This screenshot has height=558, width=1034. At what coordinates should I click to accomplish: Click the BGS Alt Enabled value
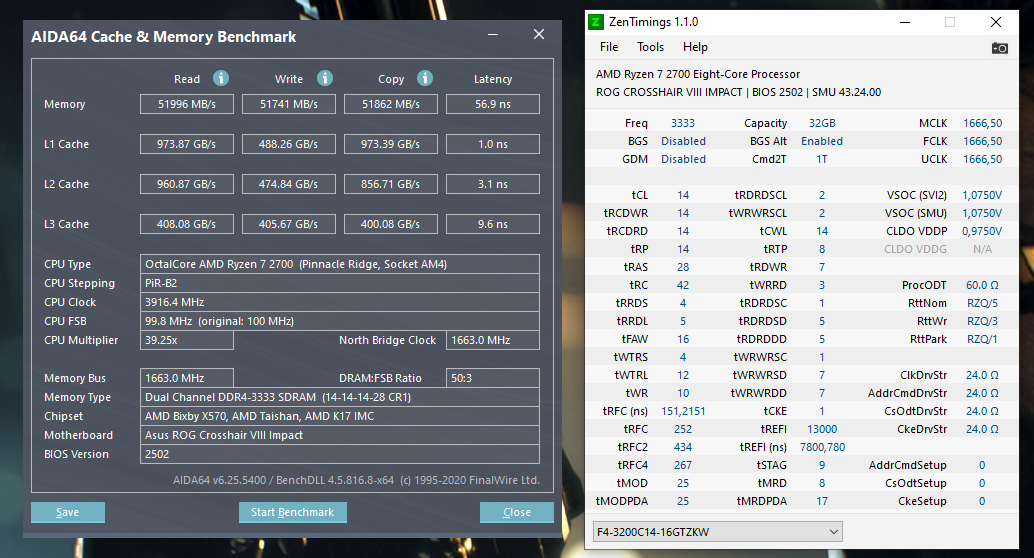tap(822, 141)
